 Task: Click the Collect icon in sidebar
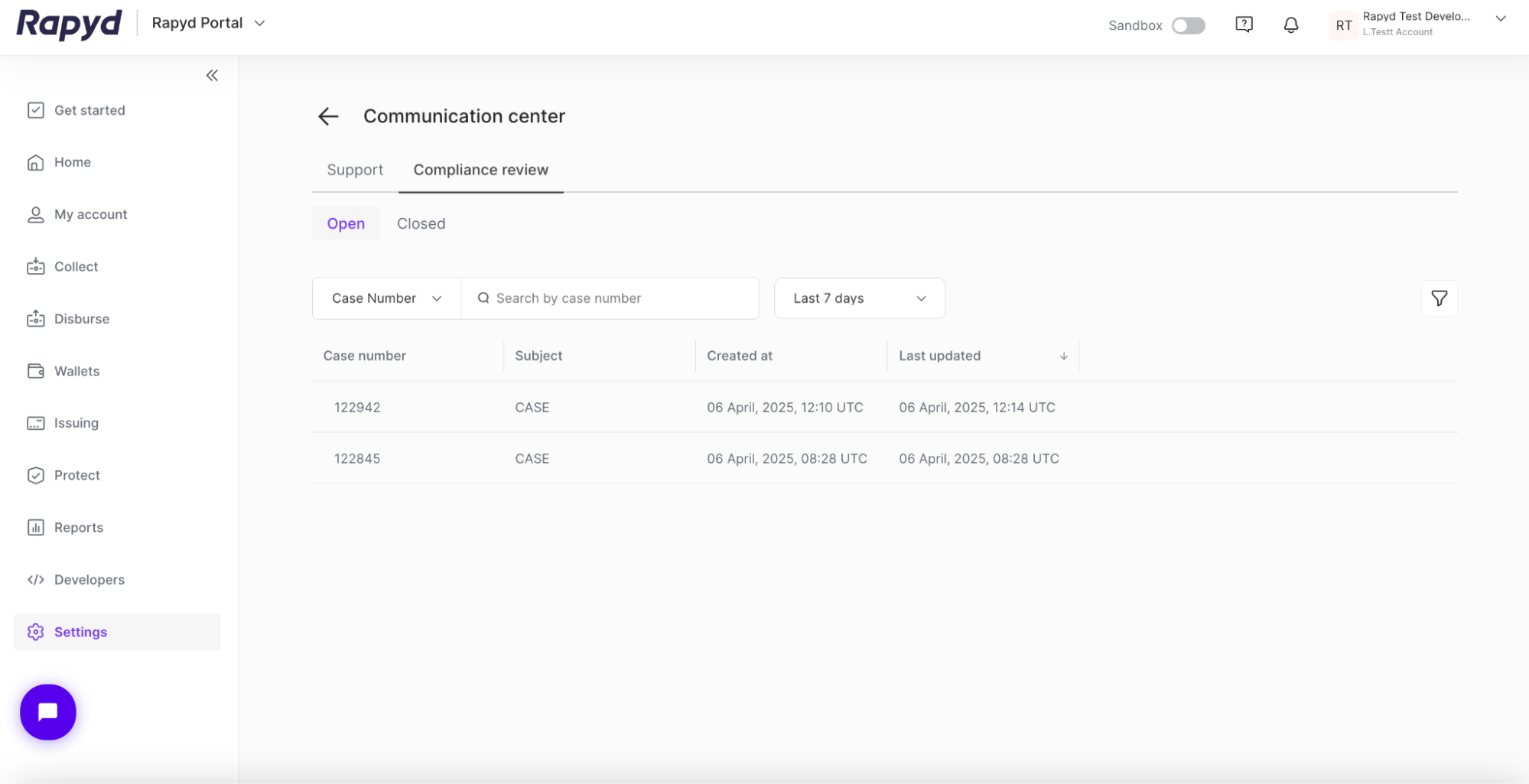click(x=35, y=266)
